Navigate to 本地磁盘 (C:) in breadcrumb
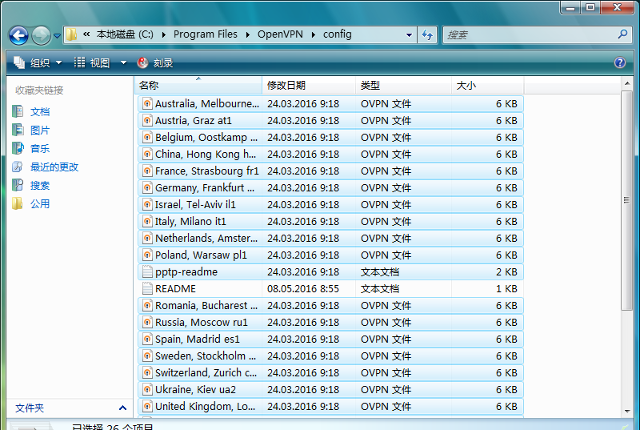This screenshot has height=430, width=640. pos(125,34)
